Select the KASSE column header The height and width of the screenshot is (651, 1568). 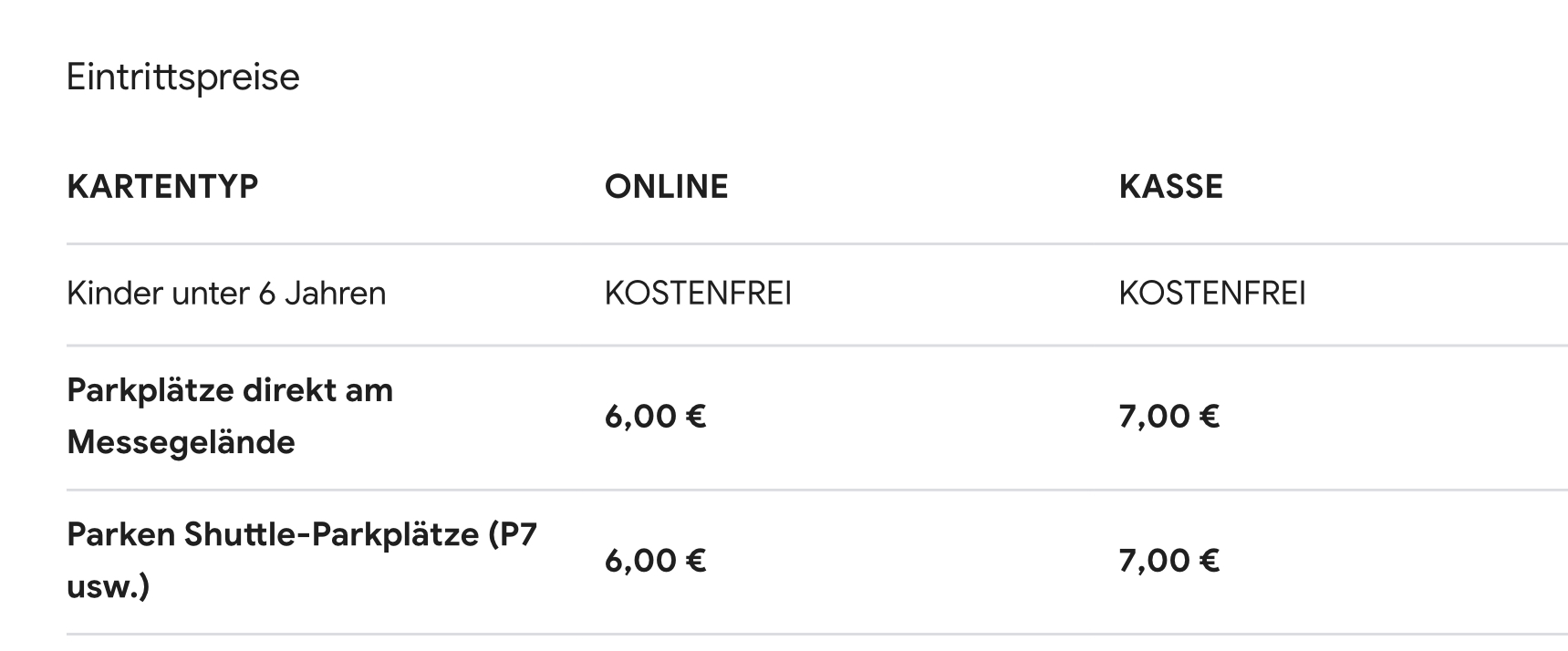(1170, 187)
